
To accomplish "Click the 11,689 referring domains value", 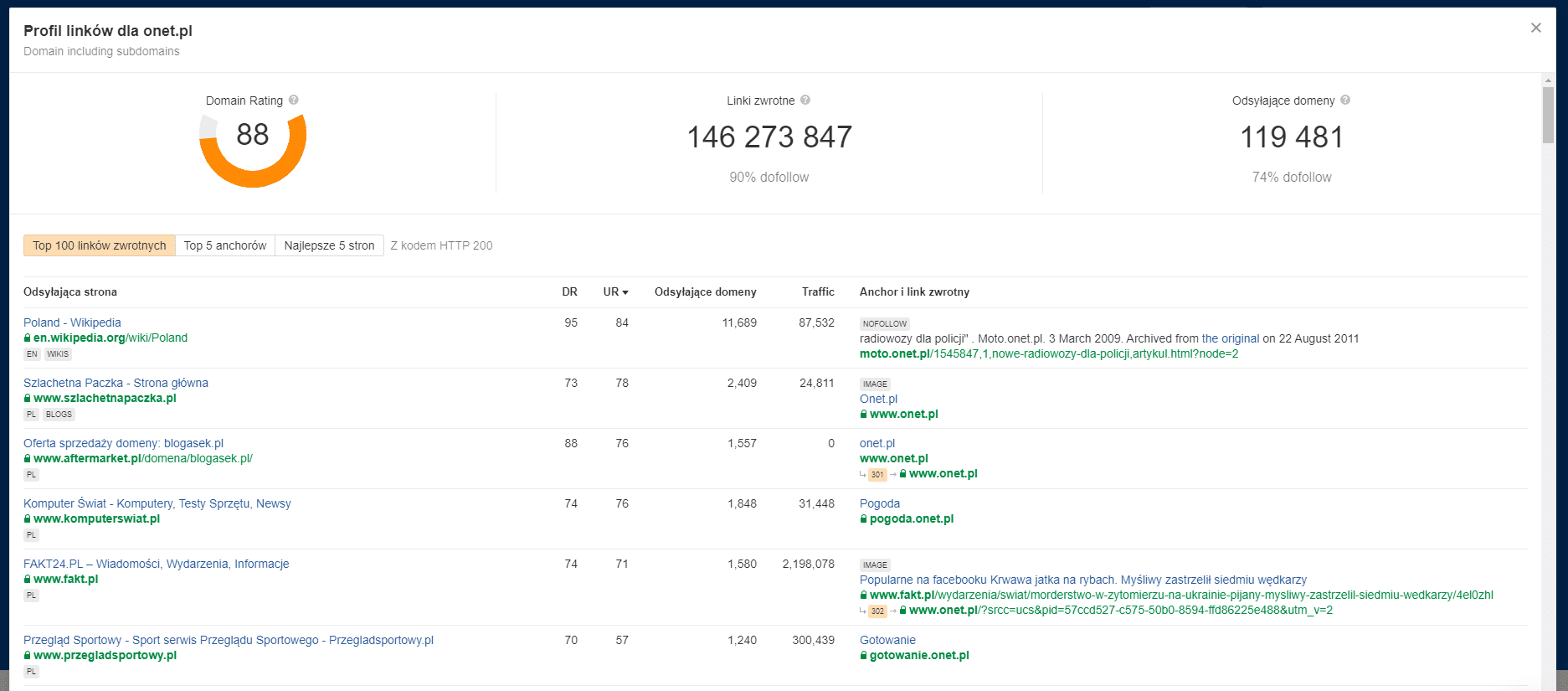I will tap(739, 322).
